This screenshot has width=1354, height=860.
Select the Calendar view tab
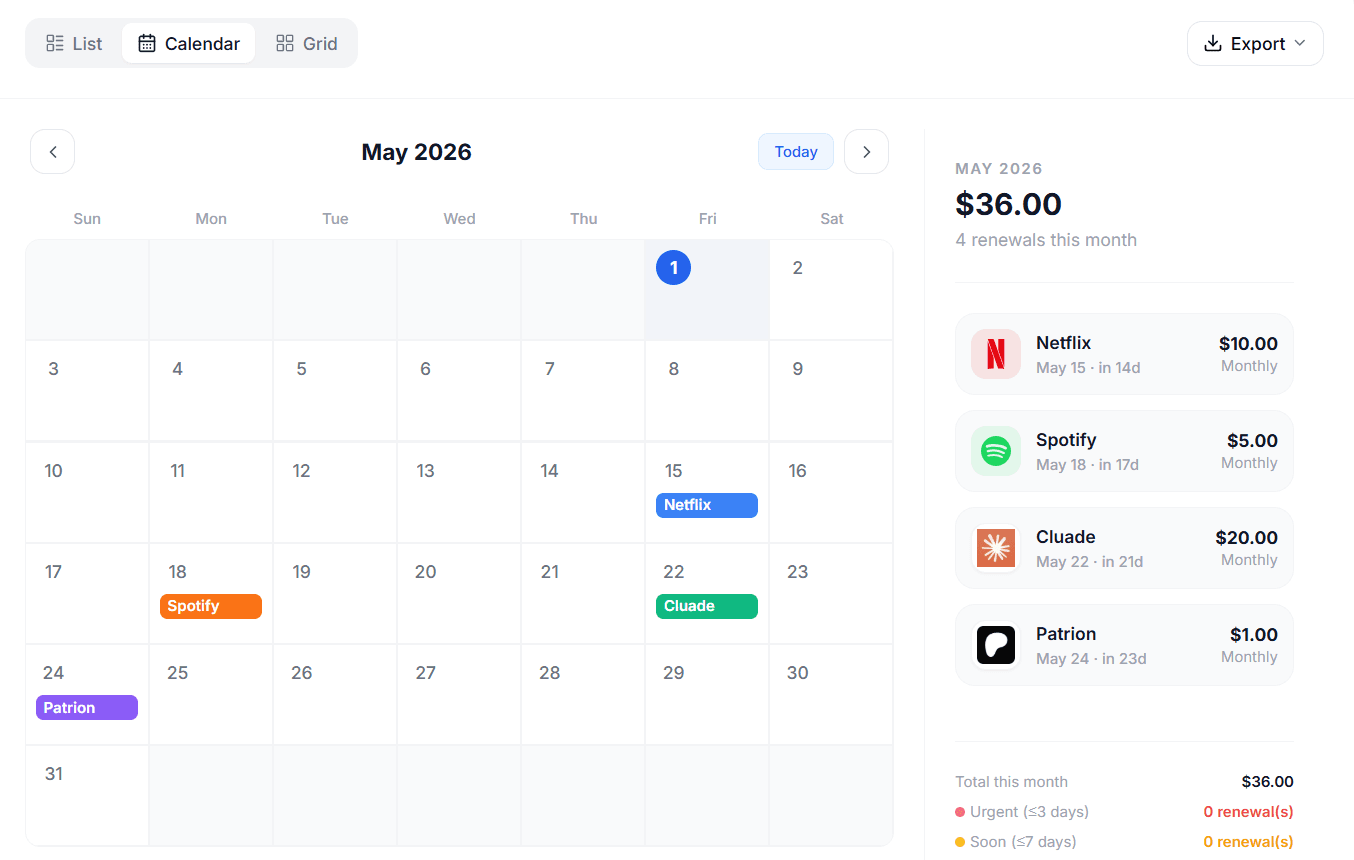tap(189, 43)
